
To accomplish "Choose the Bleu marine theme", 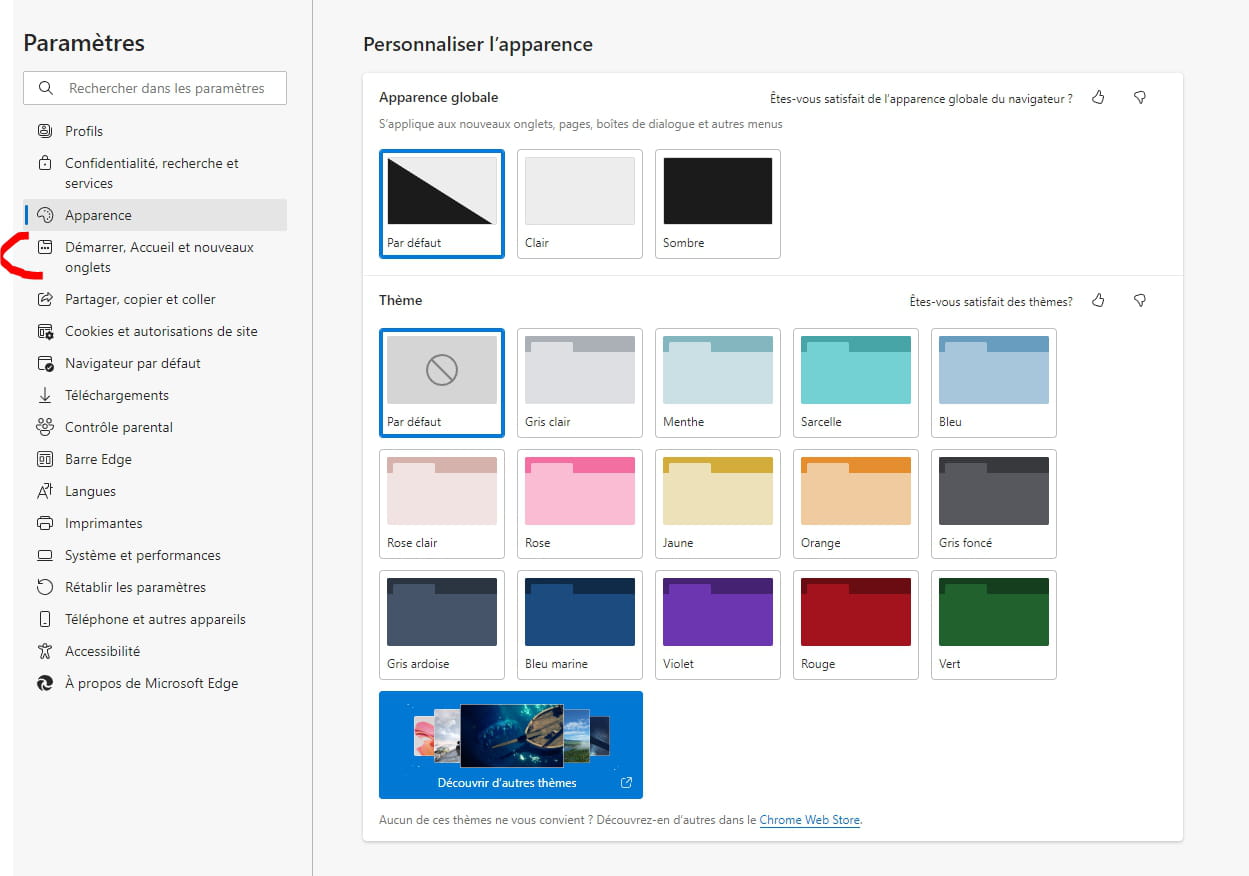I will tap(580, 625).
